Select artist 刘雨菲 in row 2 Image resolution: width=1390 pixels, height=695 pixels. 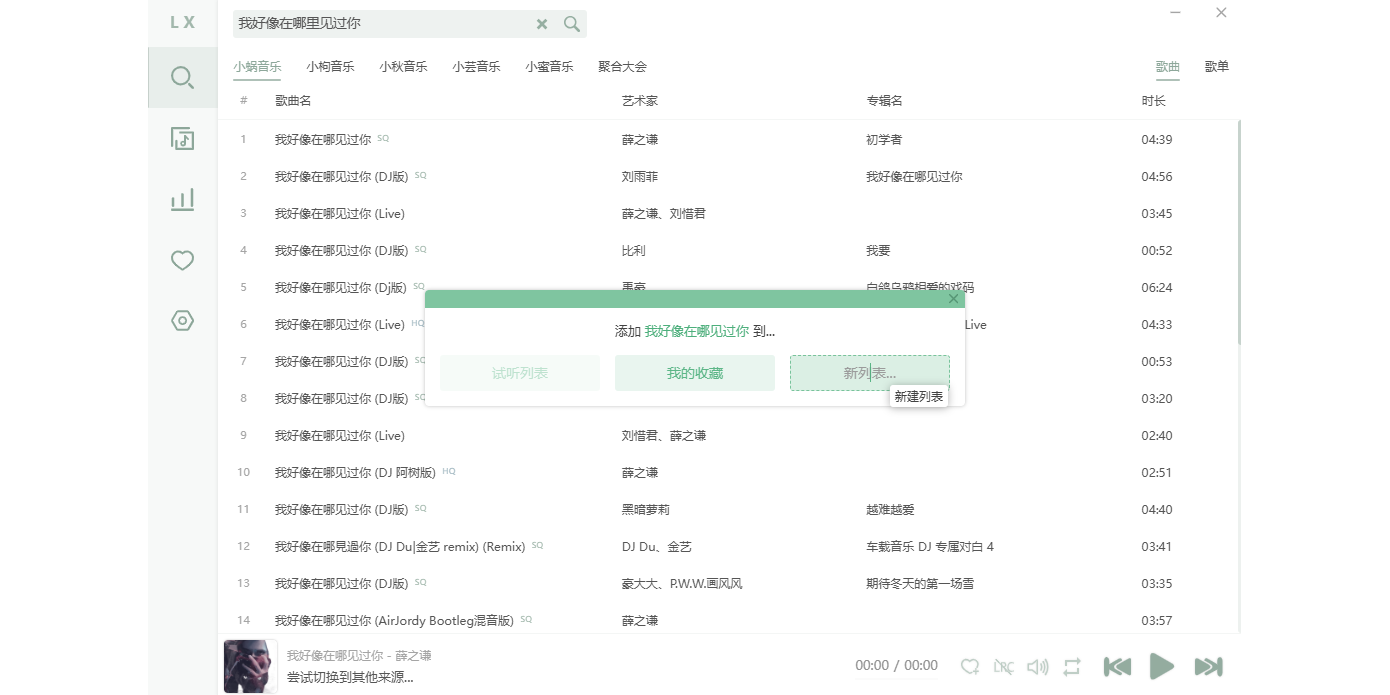tap(640, 177)
